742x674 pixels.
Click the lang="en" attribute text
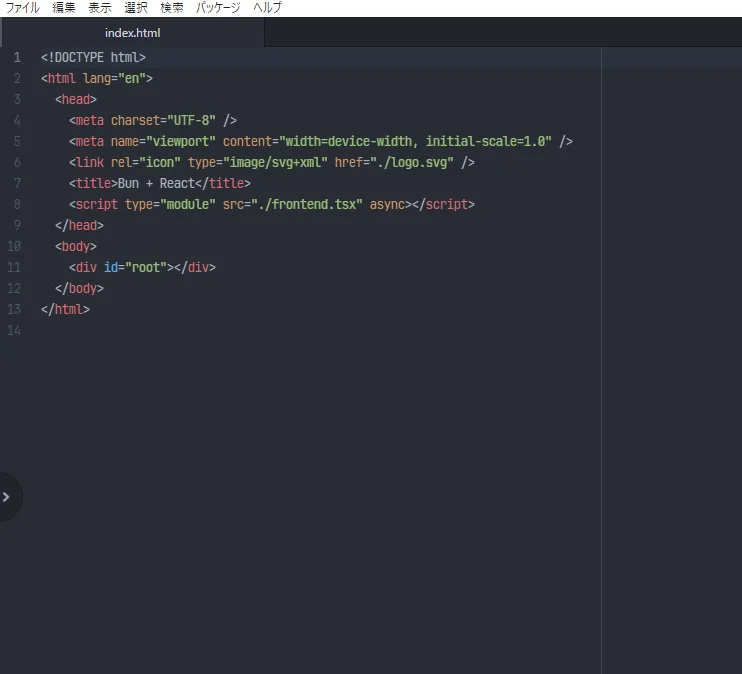pos(114,78)
